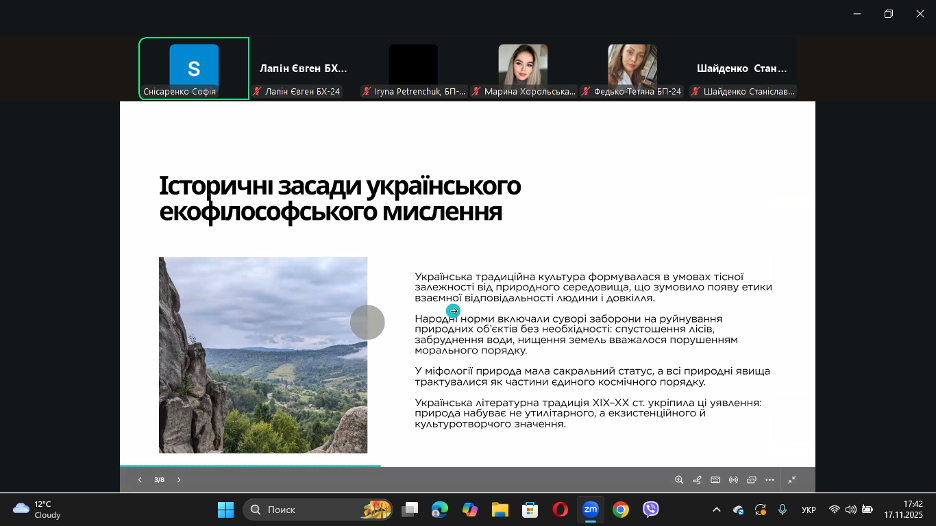Select Снісаренко Софія participant tile
This screenshot has width=936, height=526.
point(194,69)
